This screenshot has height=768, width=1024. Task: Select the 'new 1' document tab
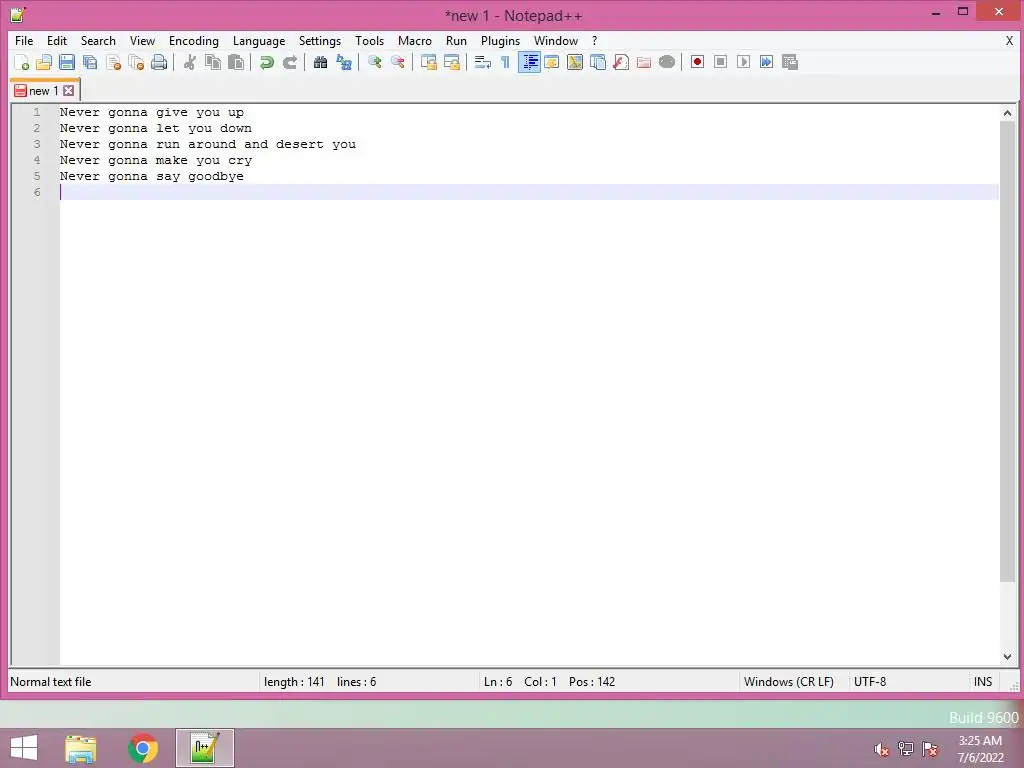point(44,90)
